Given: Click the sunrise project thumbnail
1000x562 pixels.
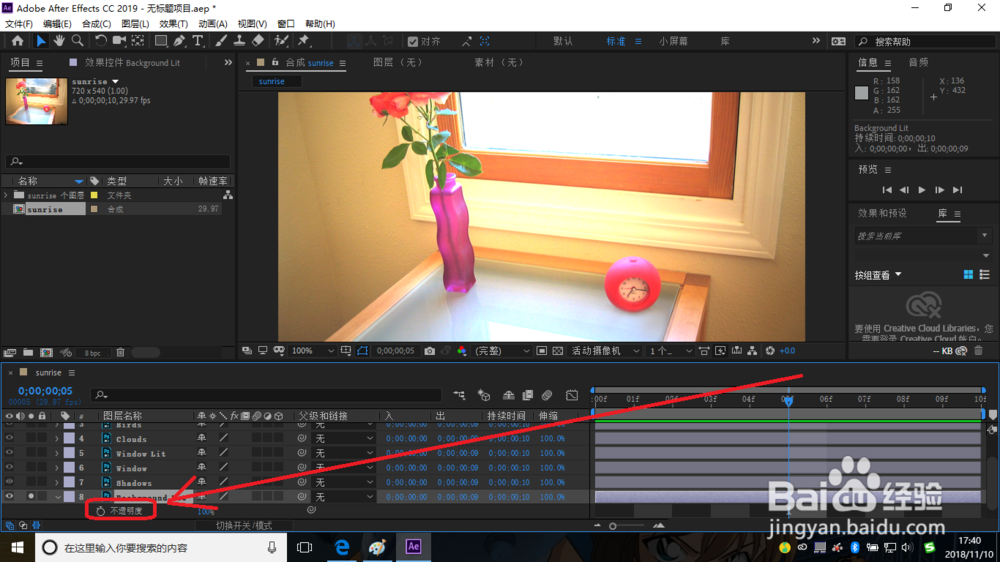Looking at the screenshot, I should click(36, 101).
